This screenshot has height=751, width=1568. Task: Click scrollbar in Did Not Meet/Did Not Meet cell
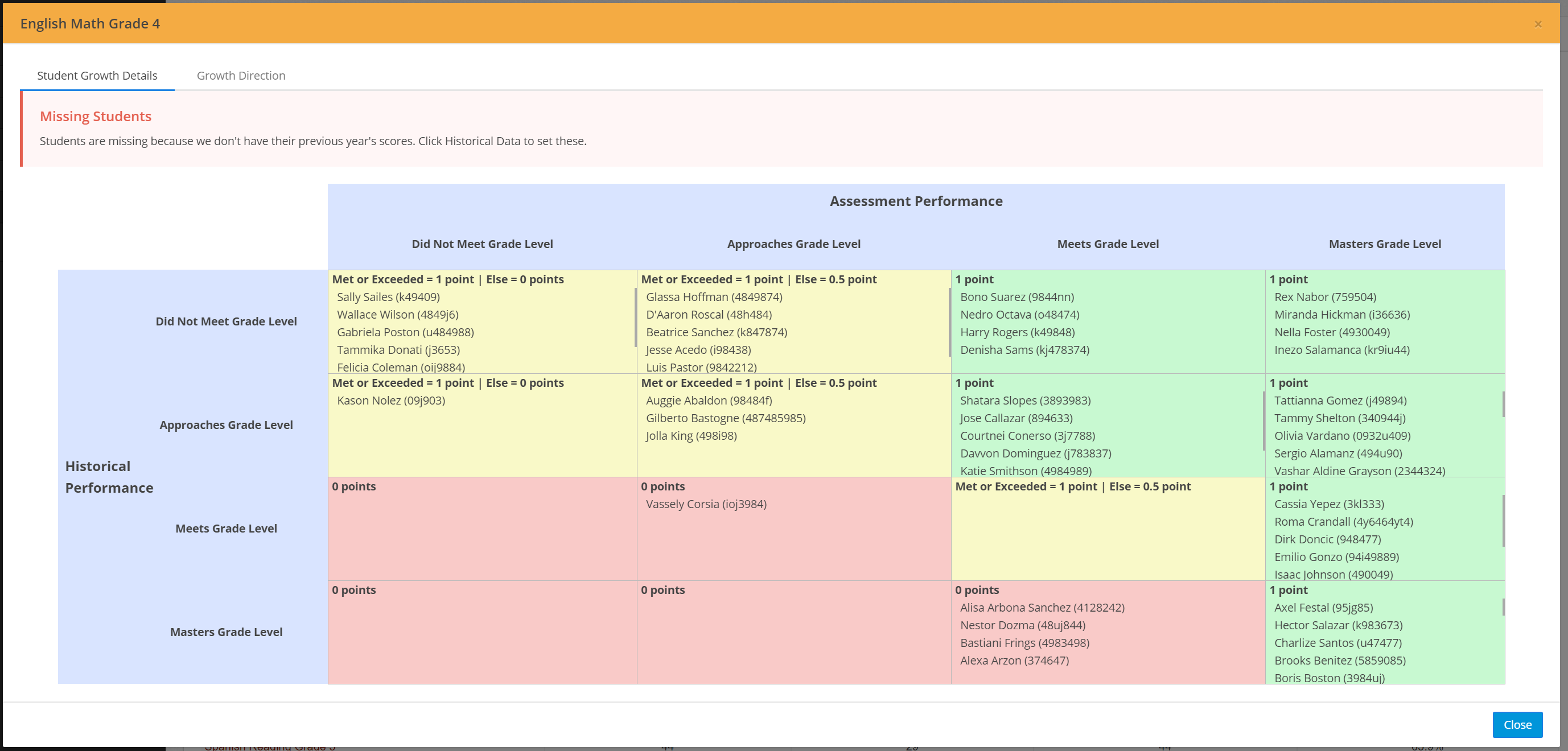[635, 316]
